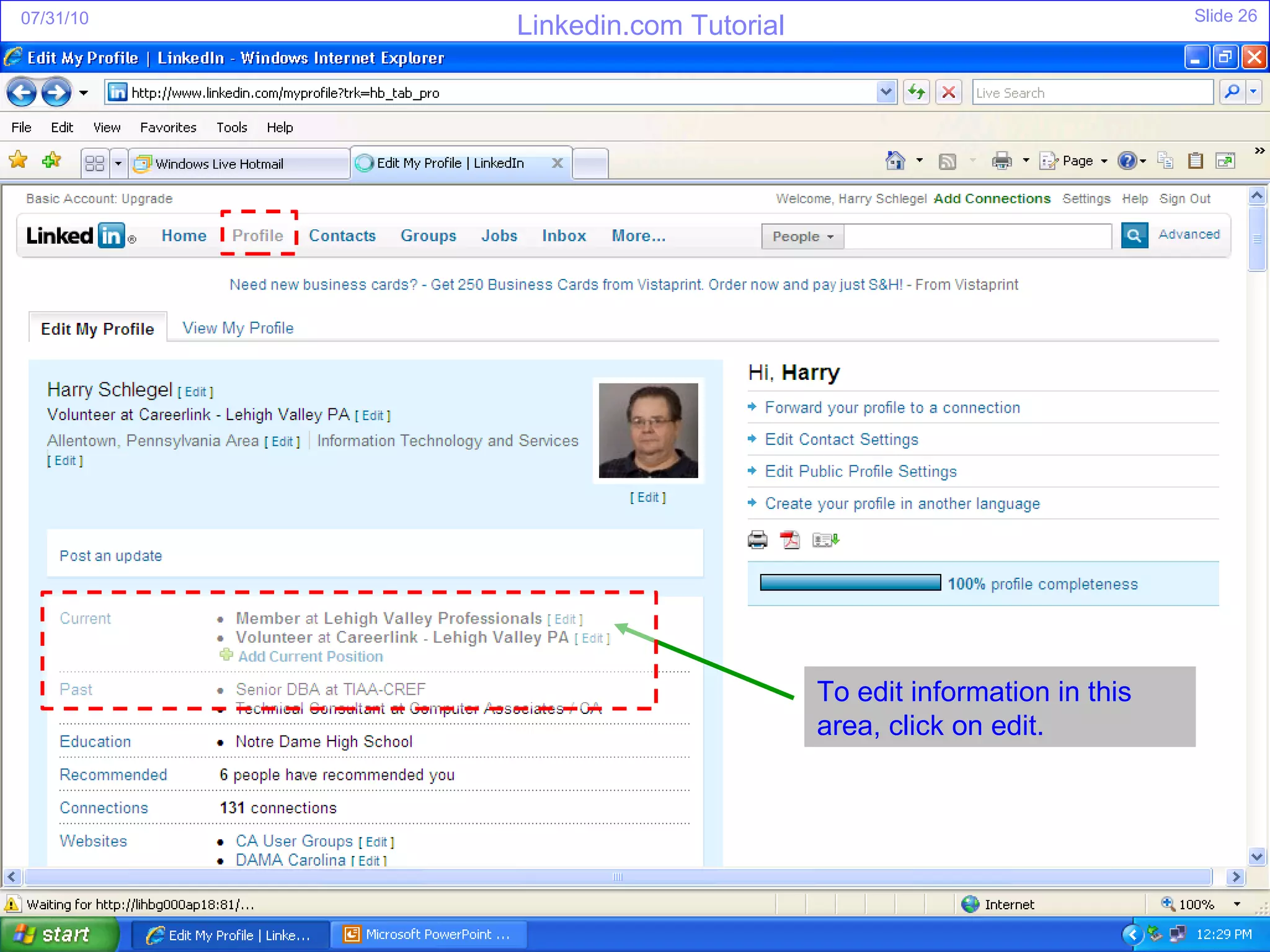Open the People search type dropdown
Image resolution: width=1270 pixels, height=952 pixels.
(802, 236)
